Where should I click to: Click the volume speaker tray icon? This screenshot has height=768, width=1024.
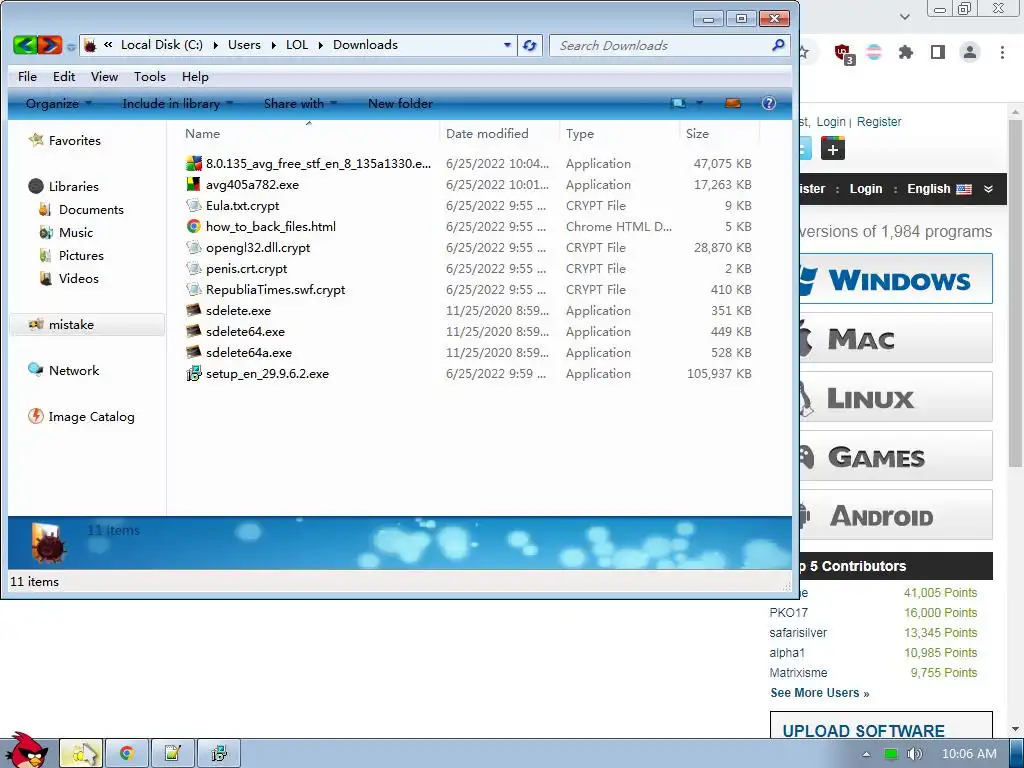click(914, 754)
